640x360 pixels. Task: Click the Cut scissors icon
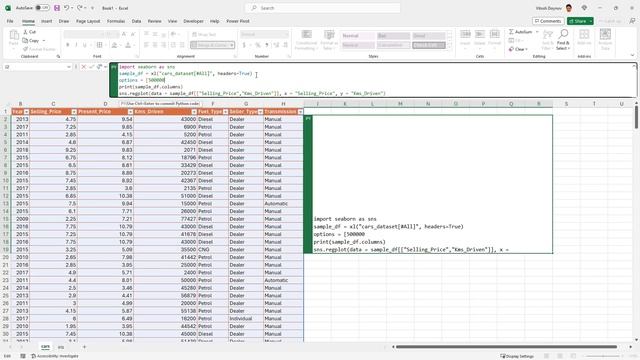(26, 32)
